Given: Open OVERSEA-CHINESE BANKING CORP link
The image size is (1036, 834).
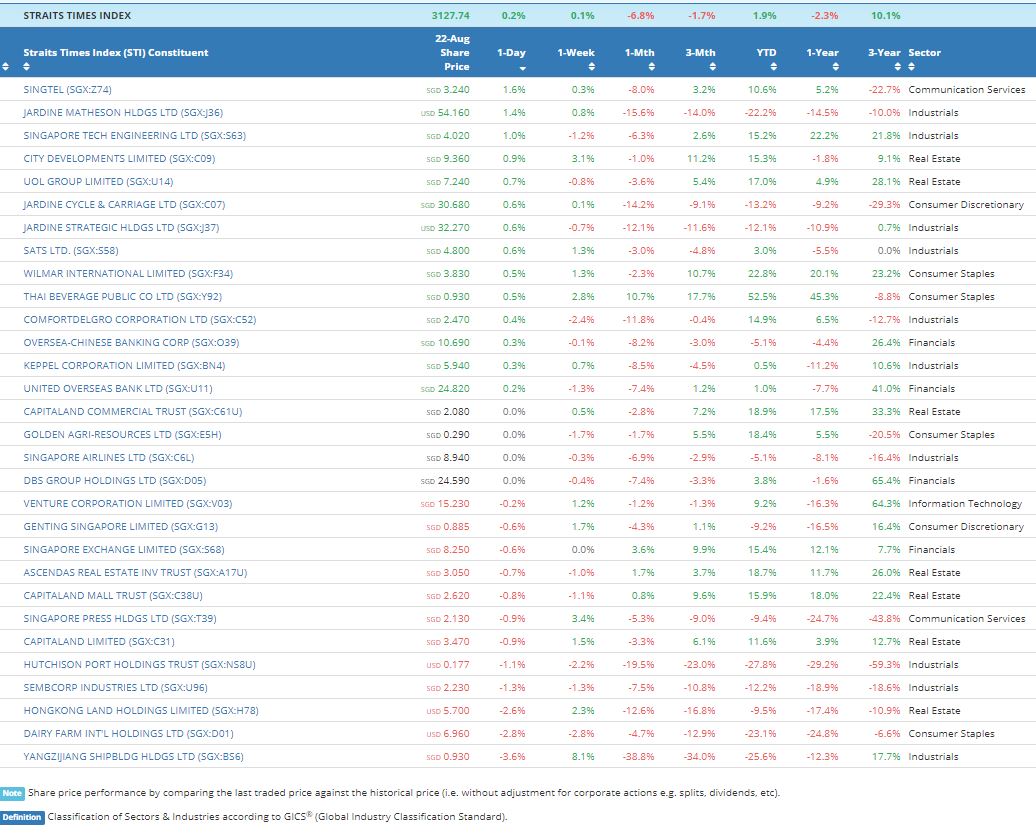Looking at the screenshot, I should coord(131,342).
